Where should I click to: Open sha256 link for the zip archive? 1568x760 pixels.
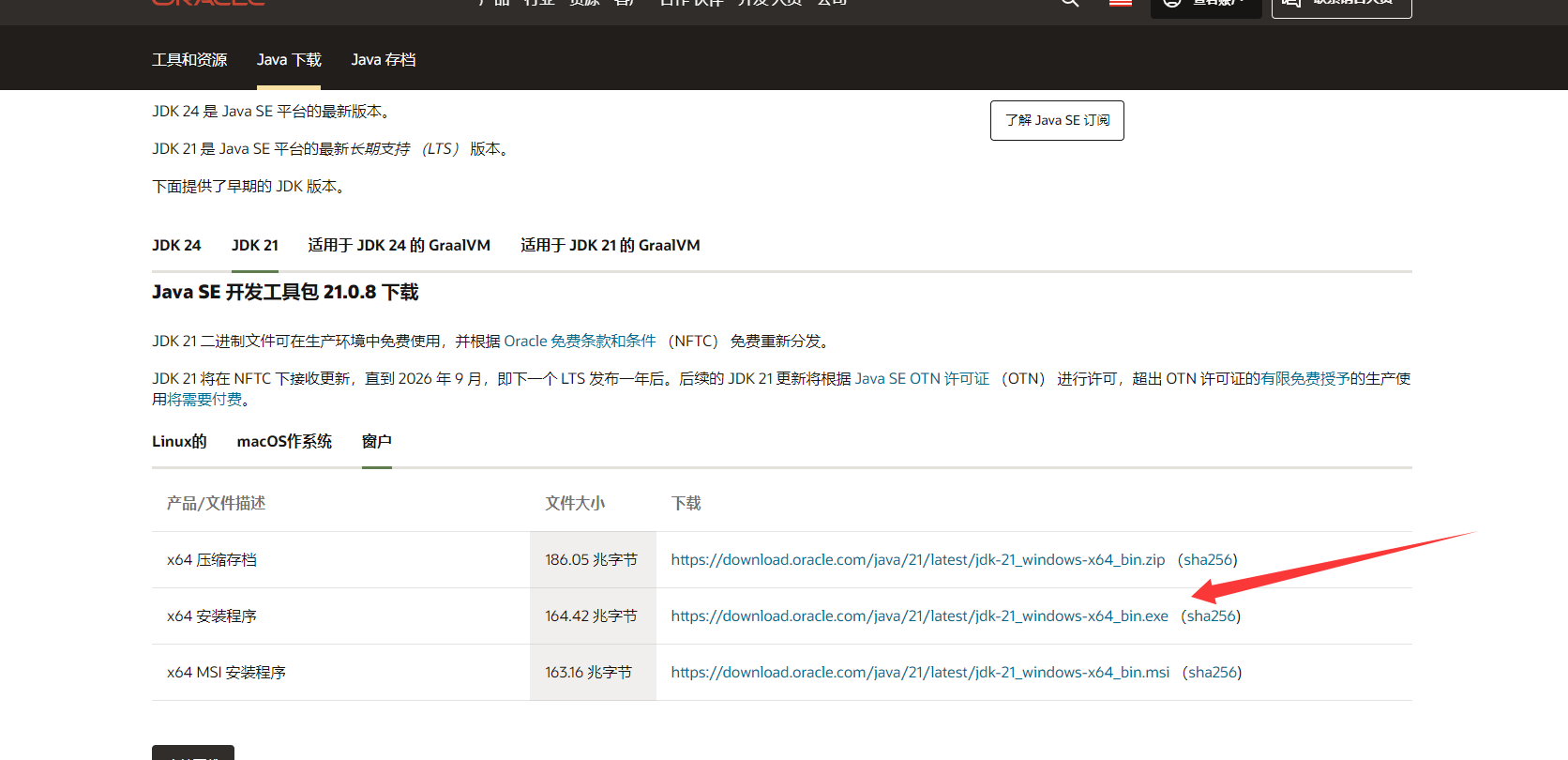tap(1208, 559)
